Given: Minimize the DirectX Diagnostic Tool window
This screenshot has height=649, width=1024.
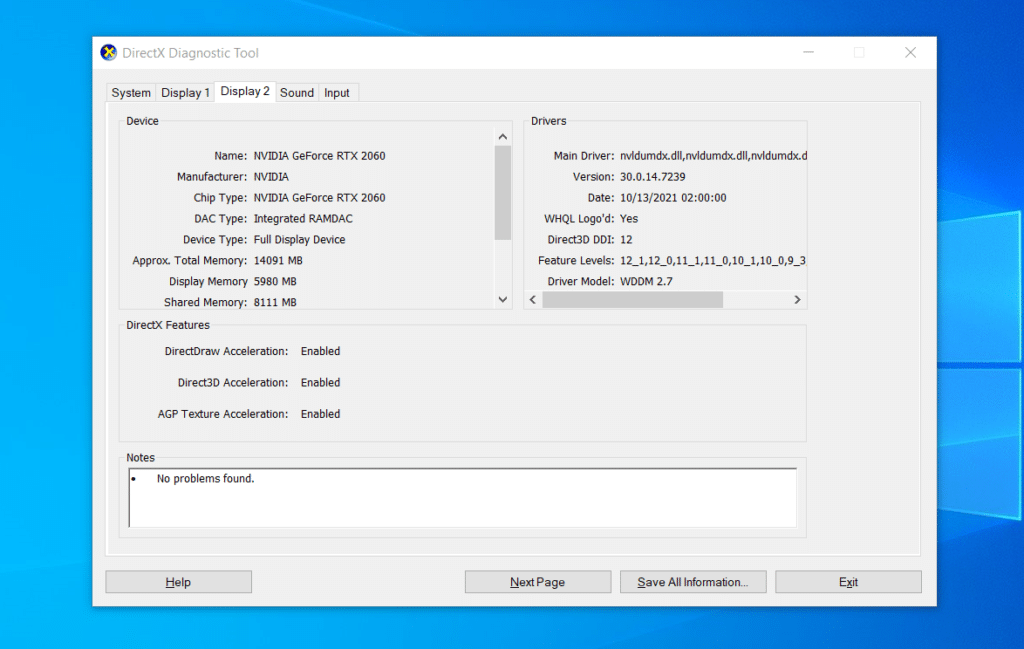Looking at the screenshot, I should (808, 53).
